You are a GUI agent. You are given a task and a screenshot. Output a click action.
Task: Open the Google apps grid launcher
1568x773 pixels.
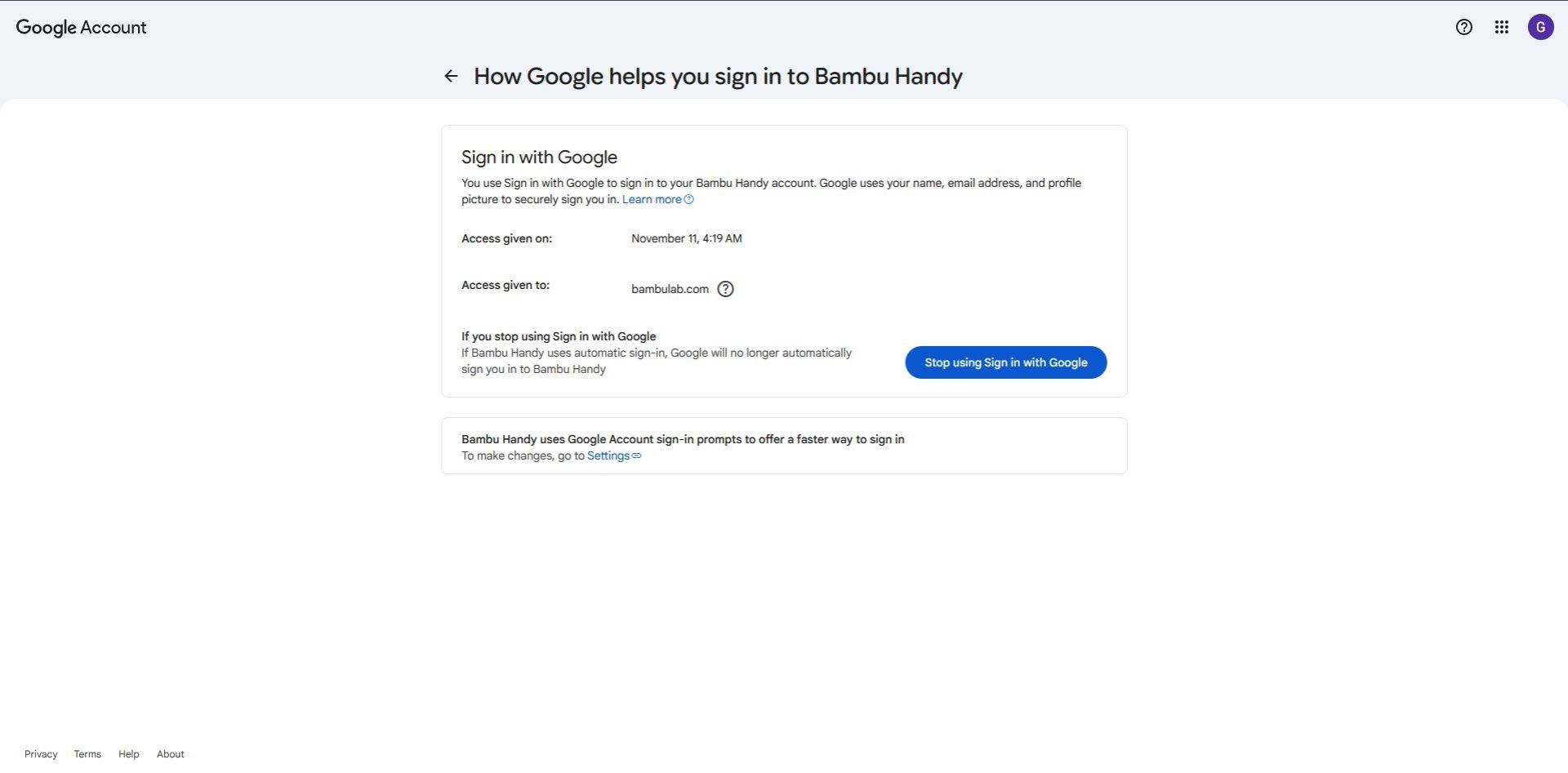(x=1501, y=27)
